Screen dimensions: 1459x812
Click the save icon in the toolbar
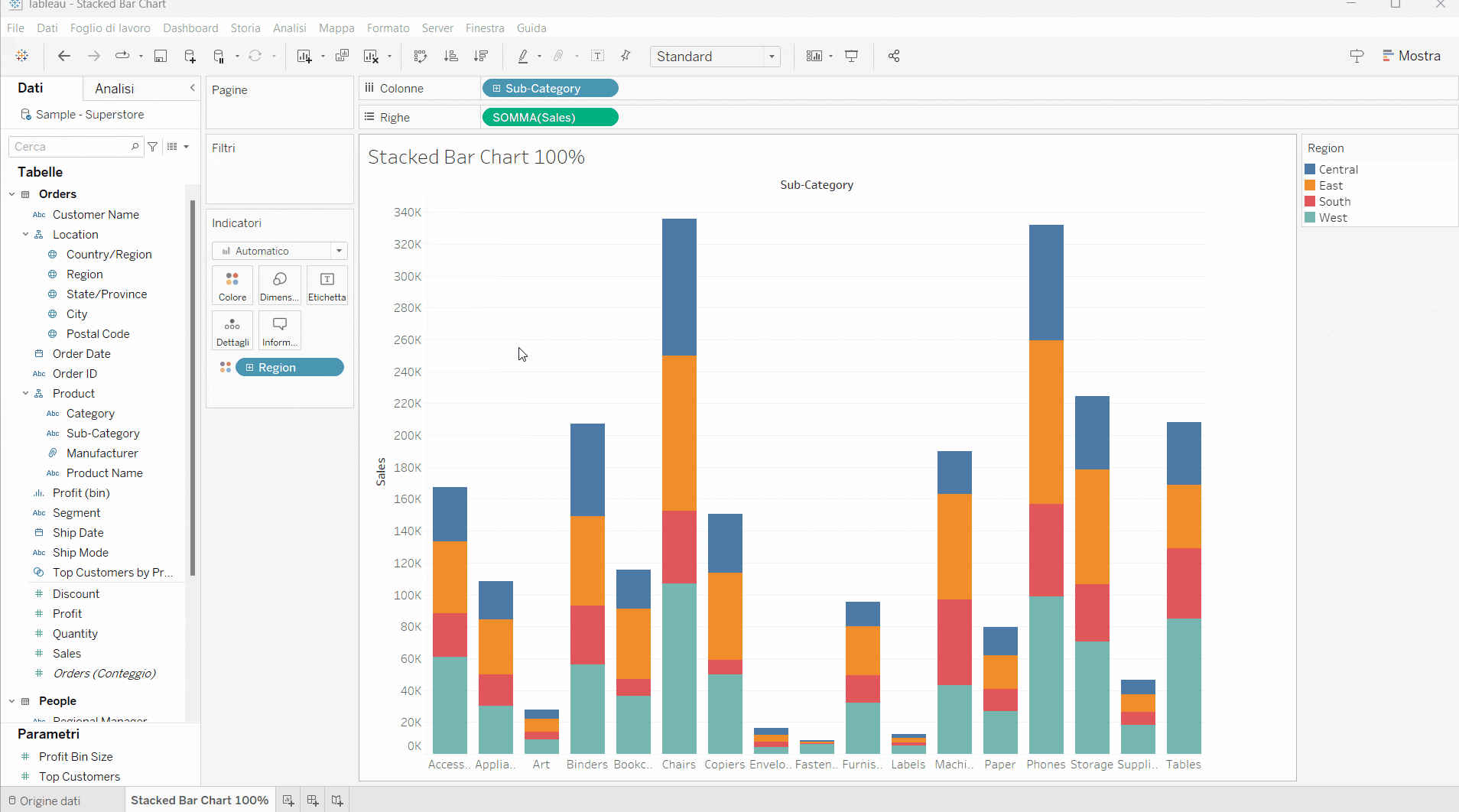161,56
